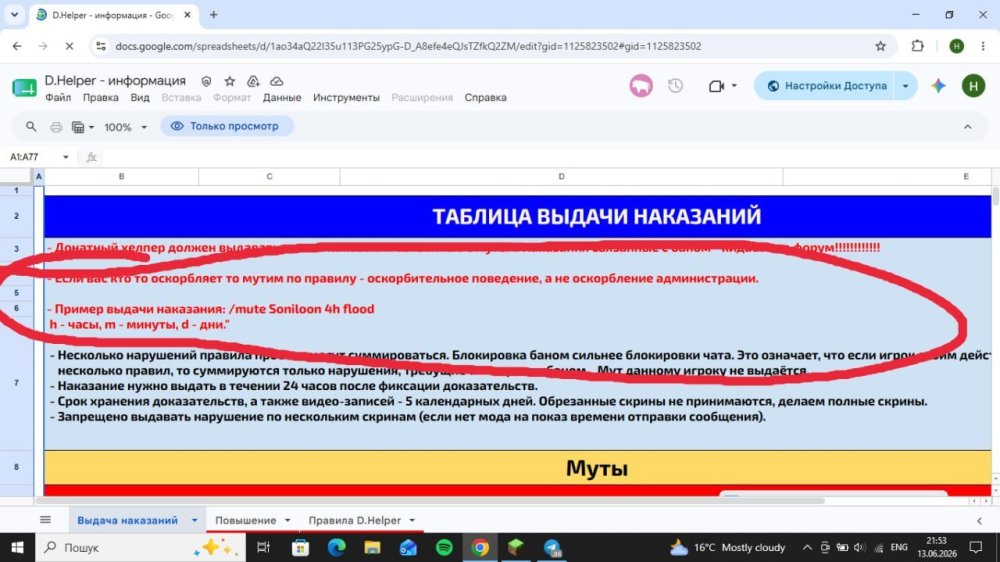
Task: Open Microsoft Edge from the taskbar
Action: (x=336, y=547)
